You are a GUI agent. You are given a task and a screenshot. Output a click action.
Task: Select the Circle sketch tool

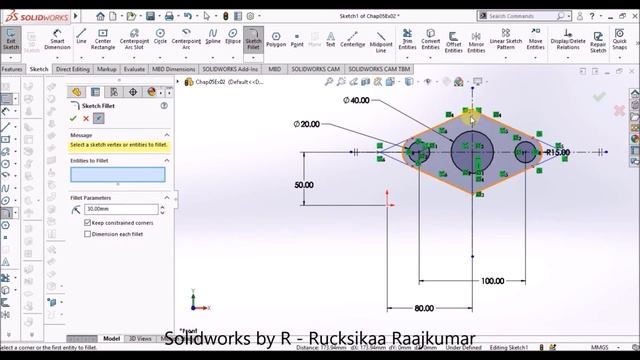pos(160,36)
